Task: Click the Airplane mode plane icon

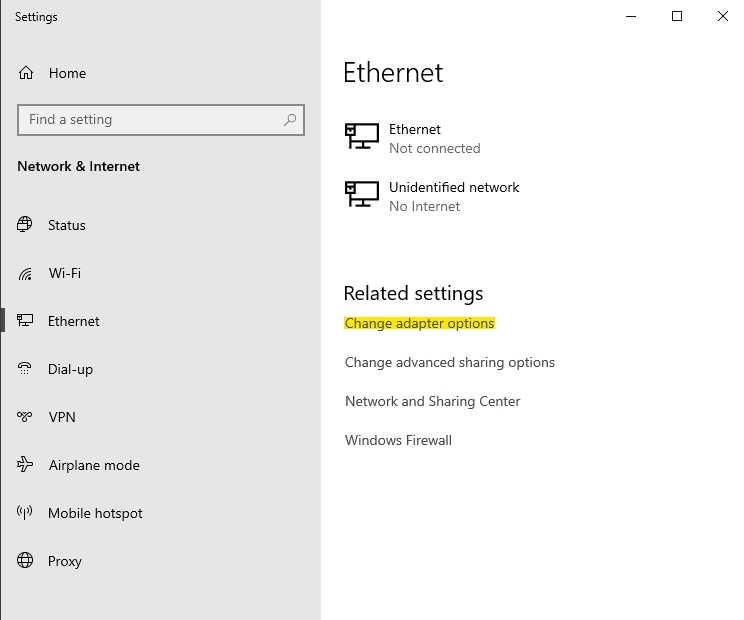Action: (25, 465)
